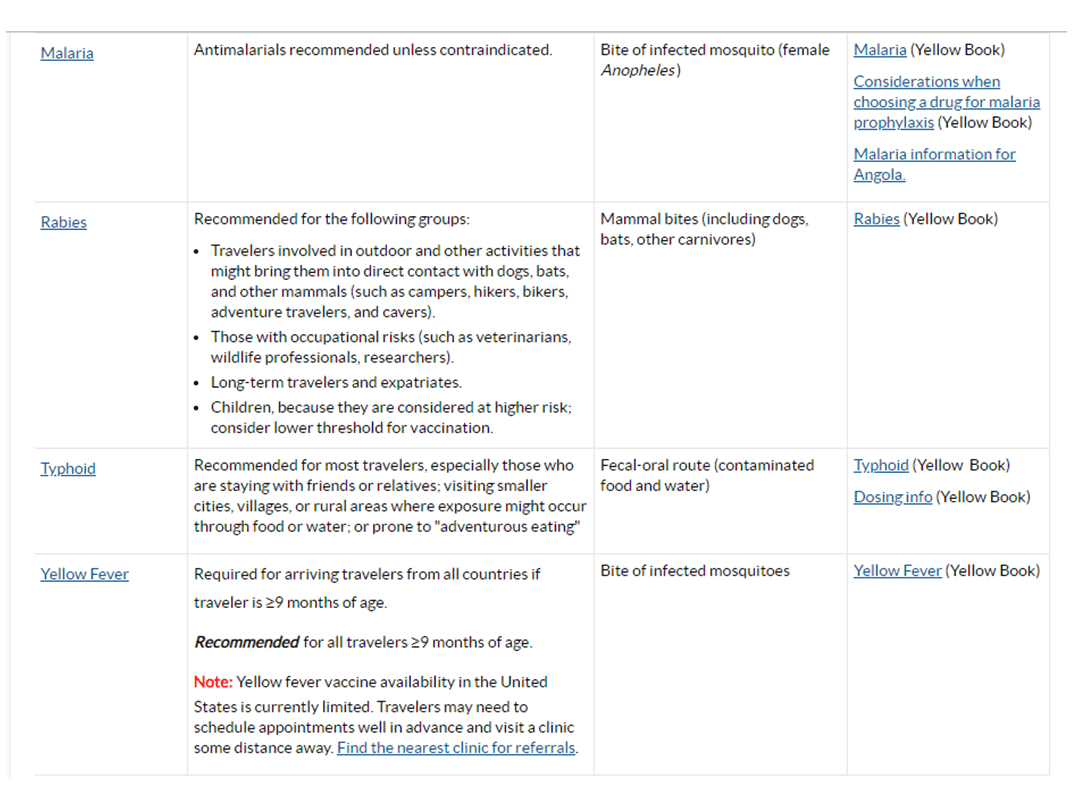
Task: Click the Yellow Fever Yellow Book reference link
Action: [897, 570]
